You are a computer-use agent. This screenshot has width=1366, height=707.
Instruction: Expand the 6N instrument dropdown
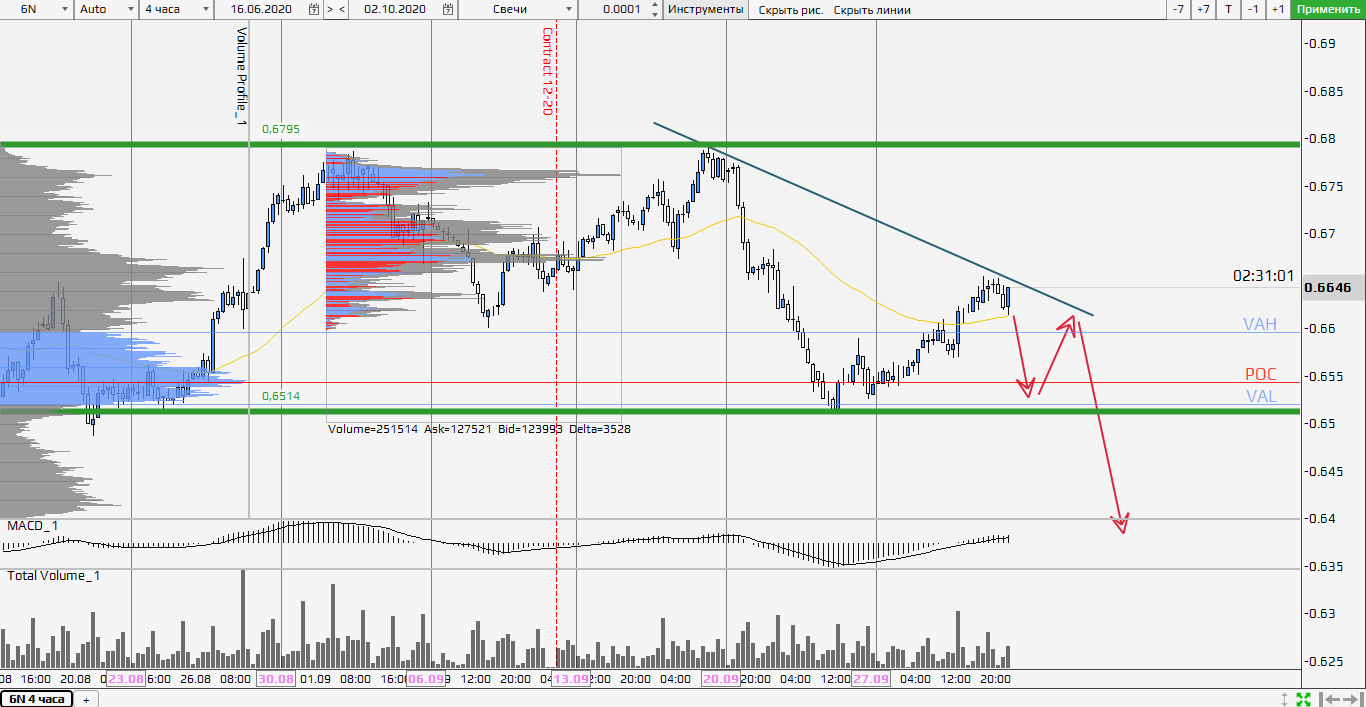pos(64,9)
